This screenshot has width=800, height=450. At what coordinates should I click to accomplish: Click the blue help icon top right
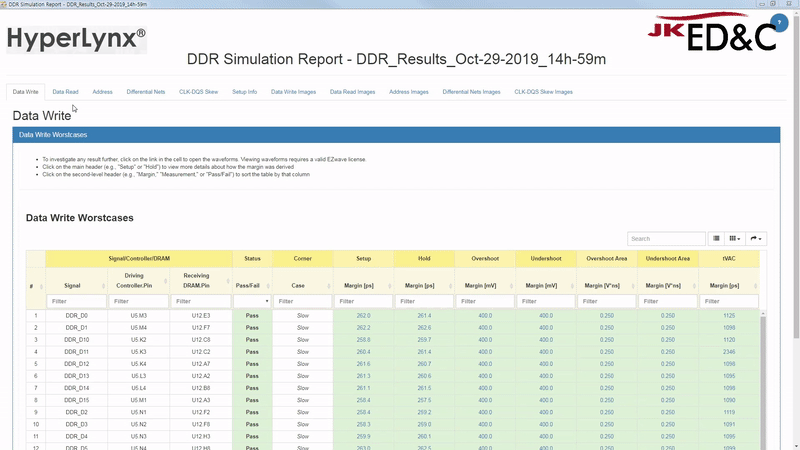[779, 22]
